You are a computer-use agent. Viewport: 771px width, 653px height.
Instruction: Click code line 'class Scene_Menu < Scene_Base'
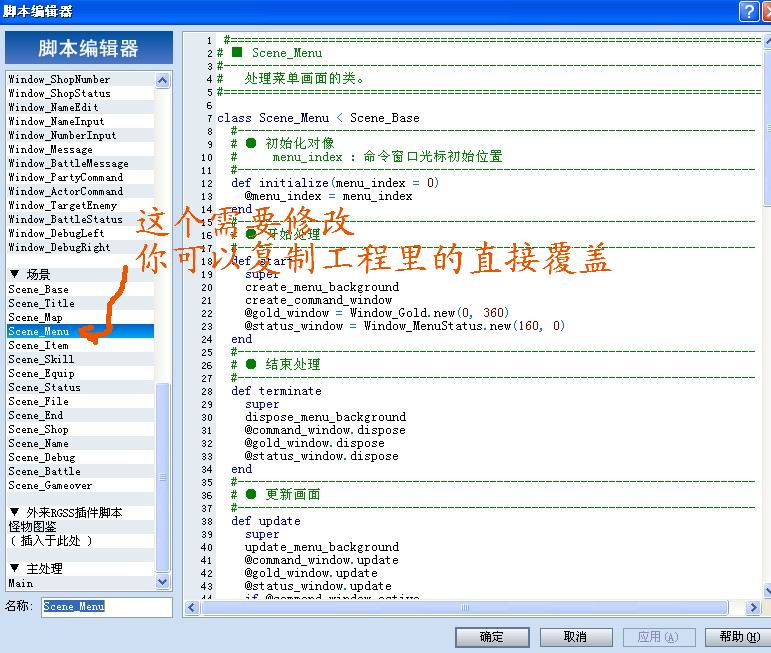coord(318,118)
